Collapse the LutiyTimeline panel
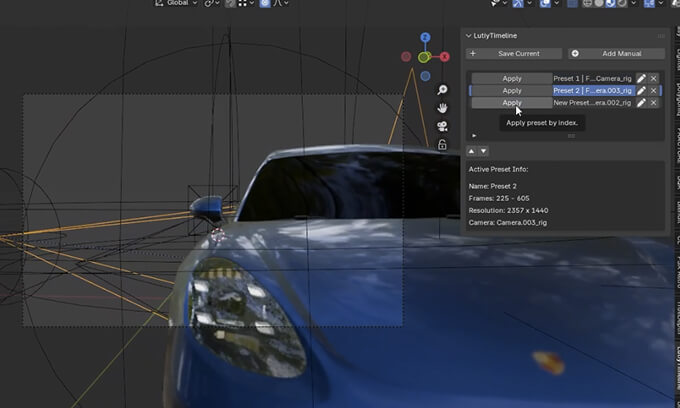 [470, 35]
